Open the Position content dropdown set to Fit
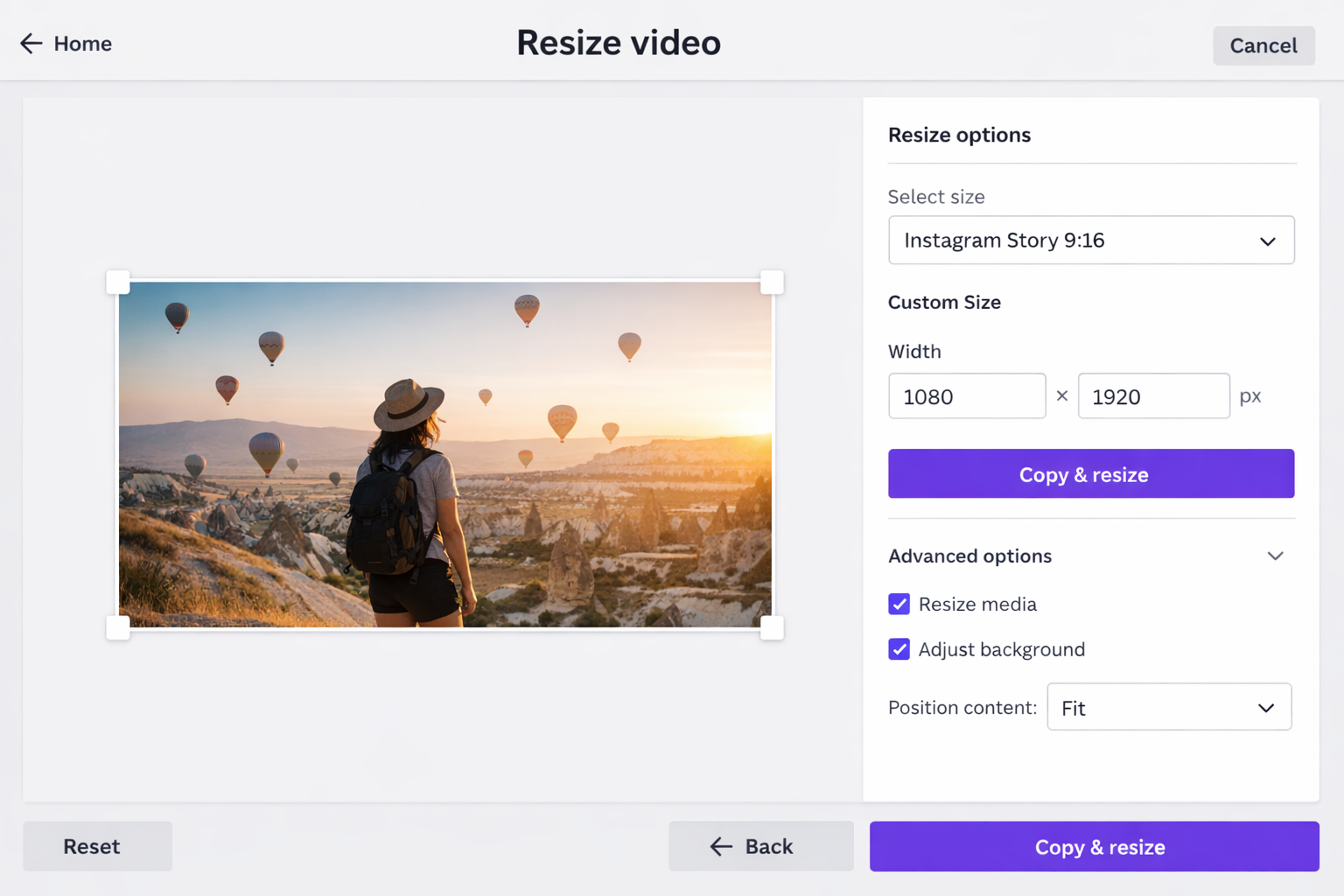The width and height of the screenshot is (1344, 896). (x=1169, y=707)
